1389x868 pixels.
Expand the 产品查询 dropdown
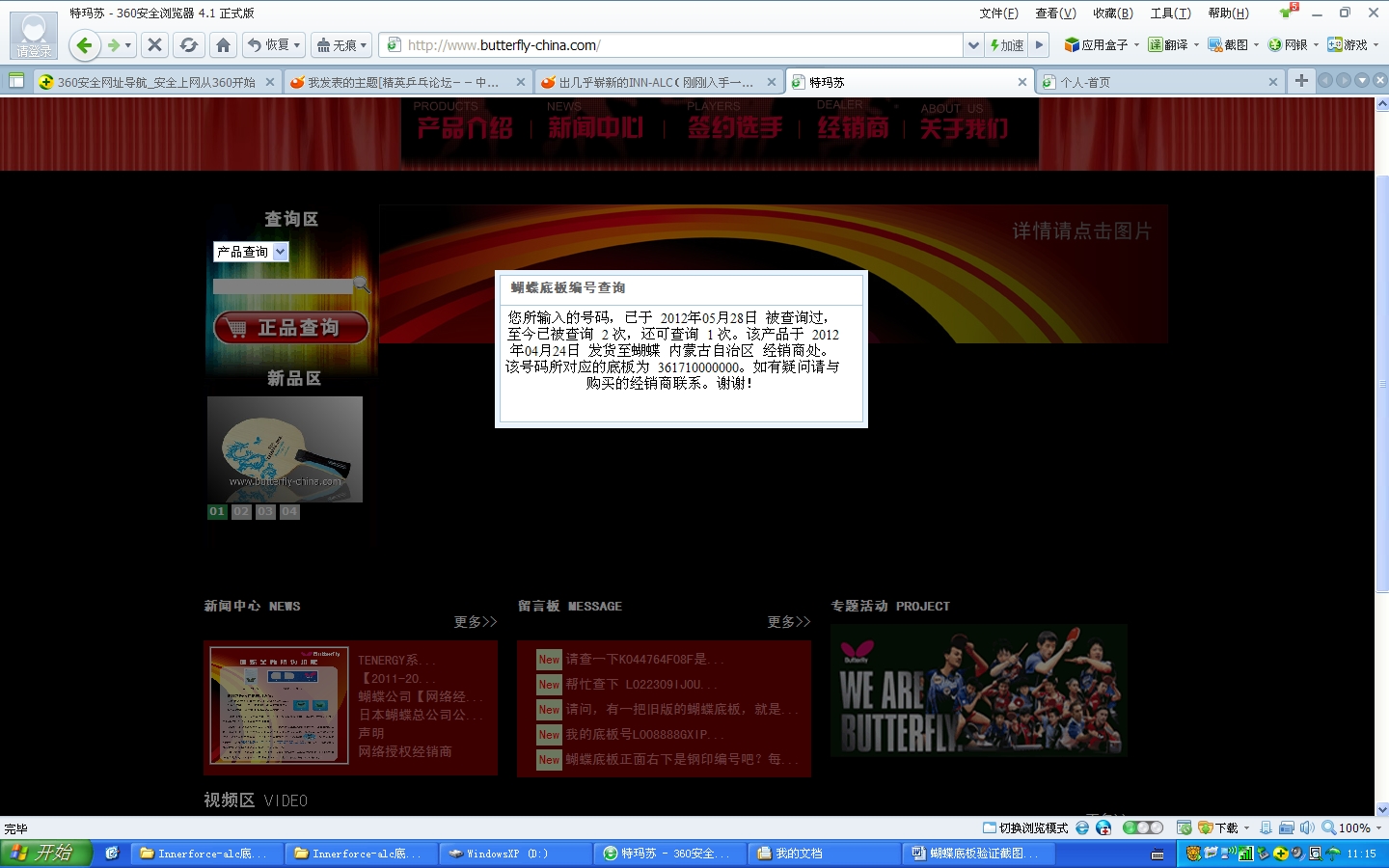click(280, 252)
